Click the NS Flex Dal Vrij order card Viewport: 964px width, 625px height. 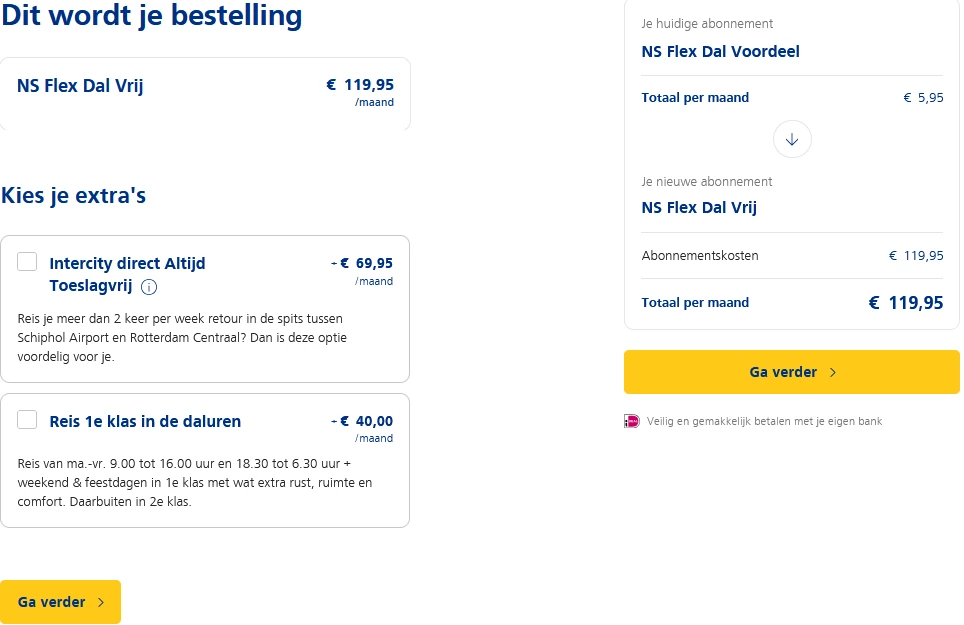point(205,93)
